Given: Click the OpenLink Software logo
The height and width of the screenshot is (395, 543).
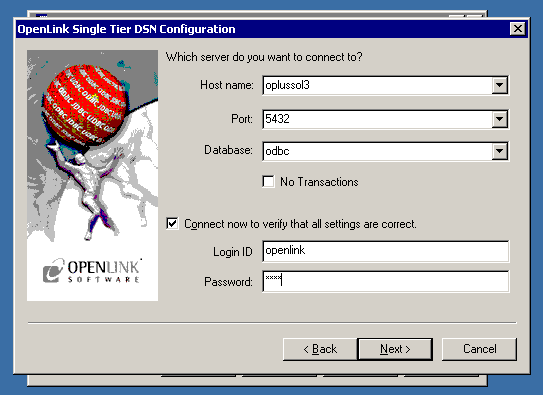Looking at the screenshot, I should pos(92,271).
